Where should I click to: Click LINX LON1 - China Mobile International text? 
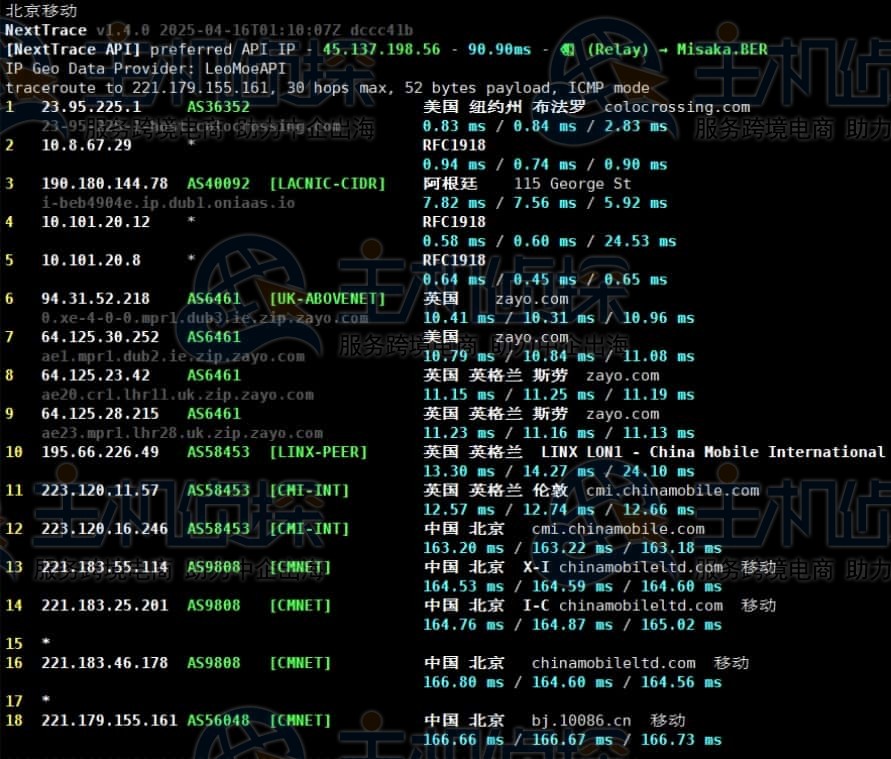coord(713,452)
